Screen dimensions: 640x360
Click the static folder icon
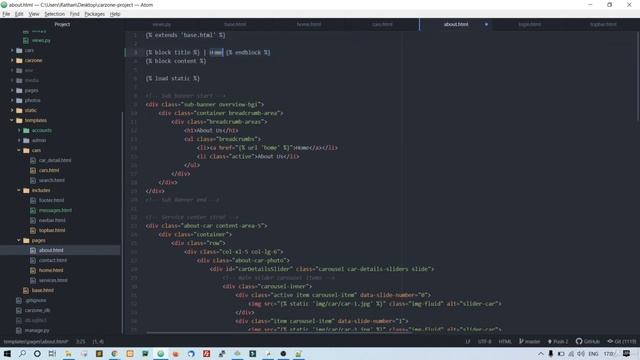[x=19, y=110]
